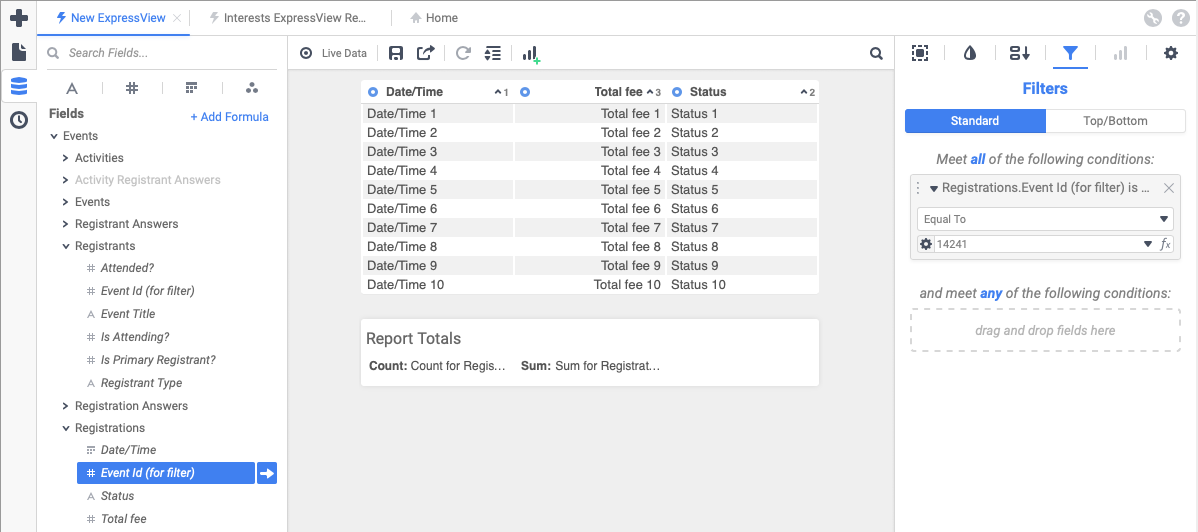Open Interests ExpressView report tab

288,18
